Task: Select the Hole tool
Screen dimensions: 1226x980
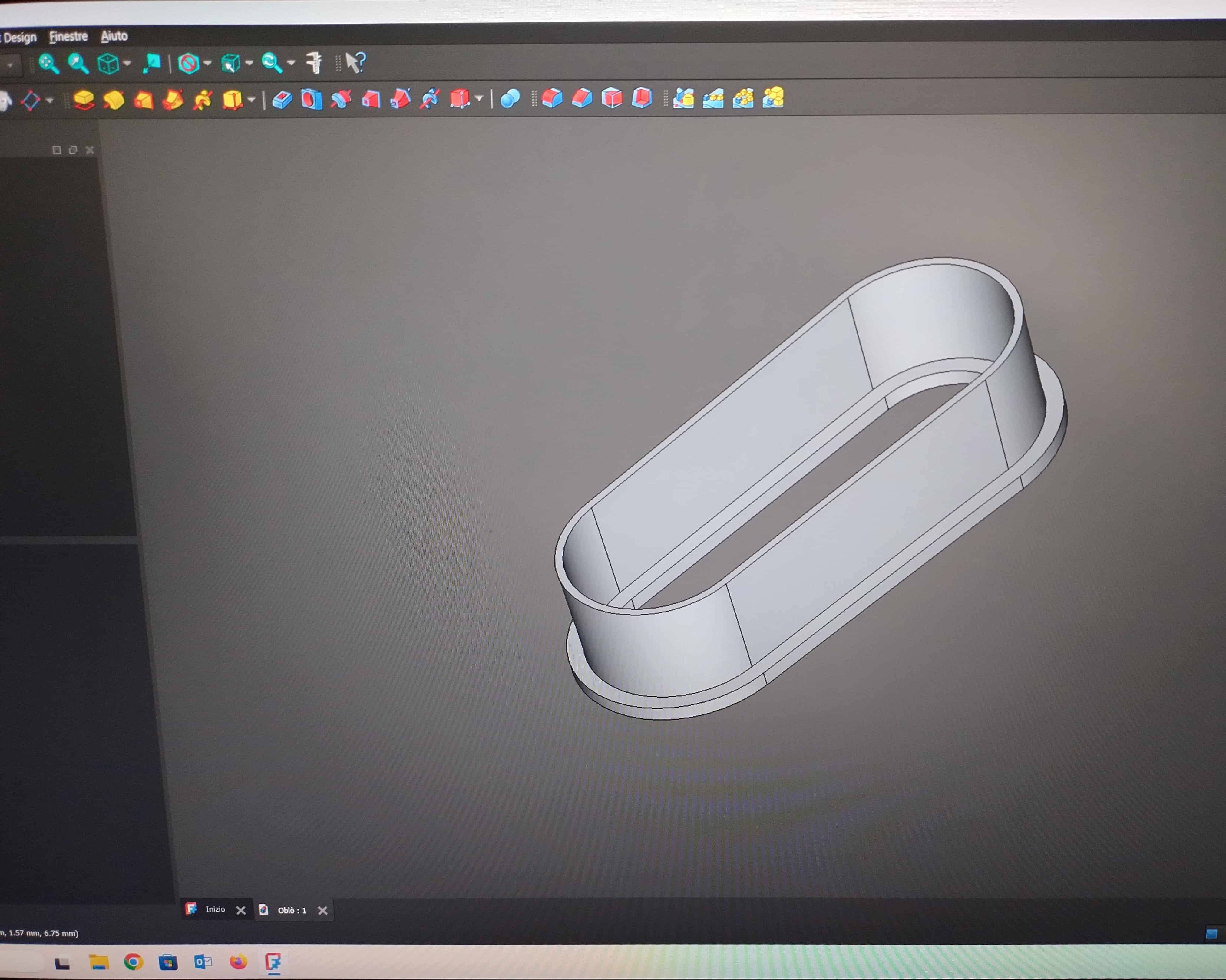Action: coord(312,100)
